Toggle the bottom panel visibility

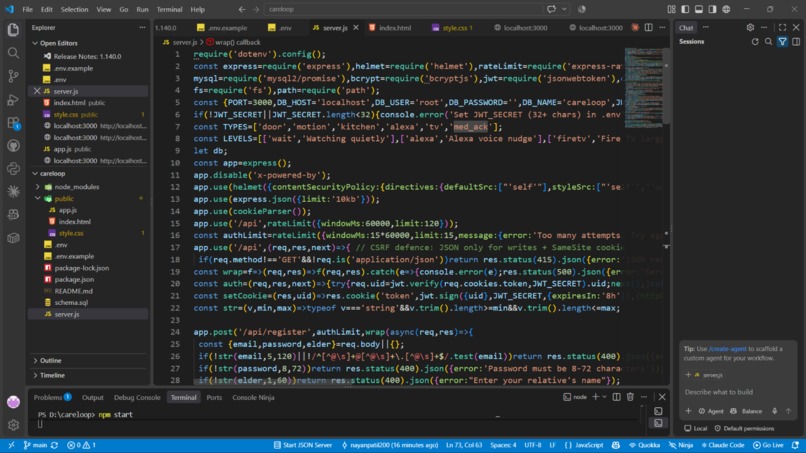[x=699, y=9]
